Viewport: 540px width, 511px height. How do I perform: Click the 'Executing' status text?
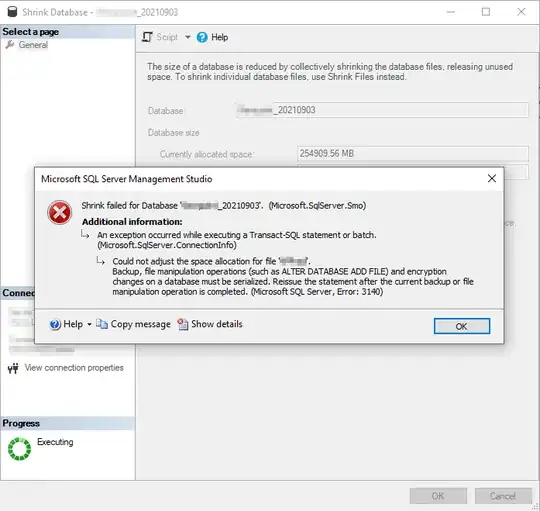coord(55,442)
